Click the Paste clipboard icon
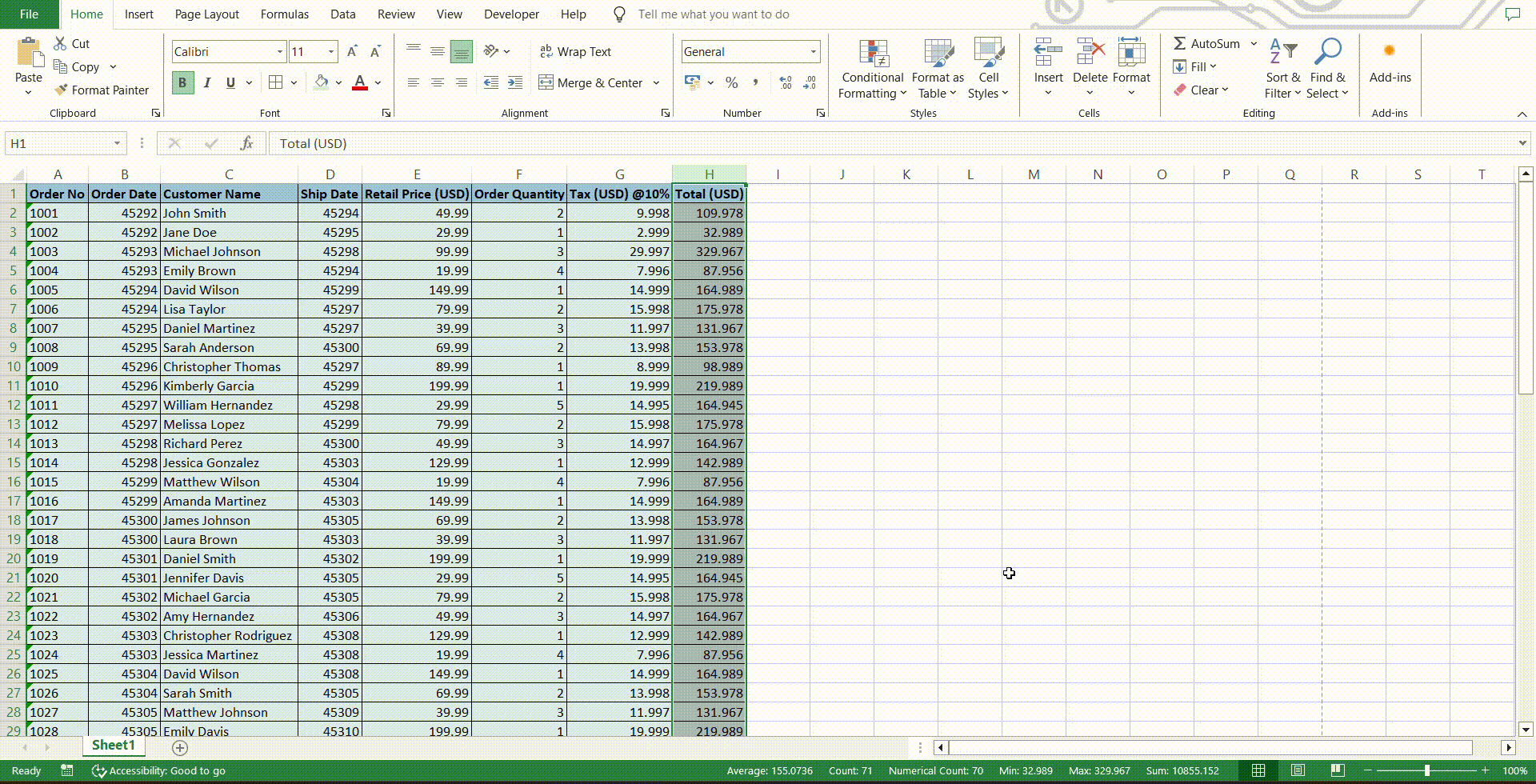Screen dimensions: 1536x784 click(x=29, y=53)
